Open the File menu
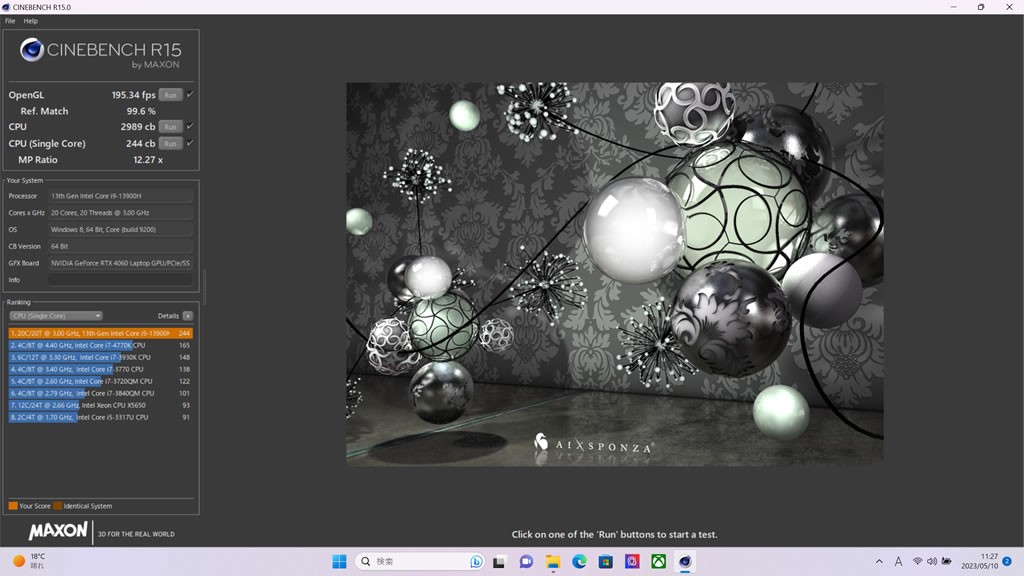Image resolution: width=1024 pixels, height=576 pixels. tap(10, 21)
